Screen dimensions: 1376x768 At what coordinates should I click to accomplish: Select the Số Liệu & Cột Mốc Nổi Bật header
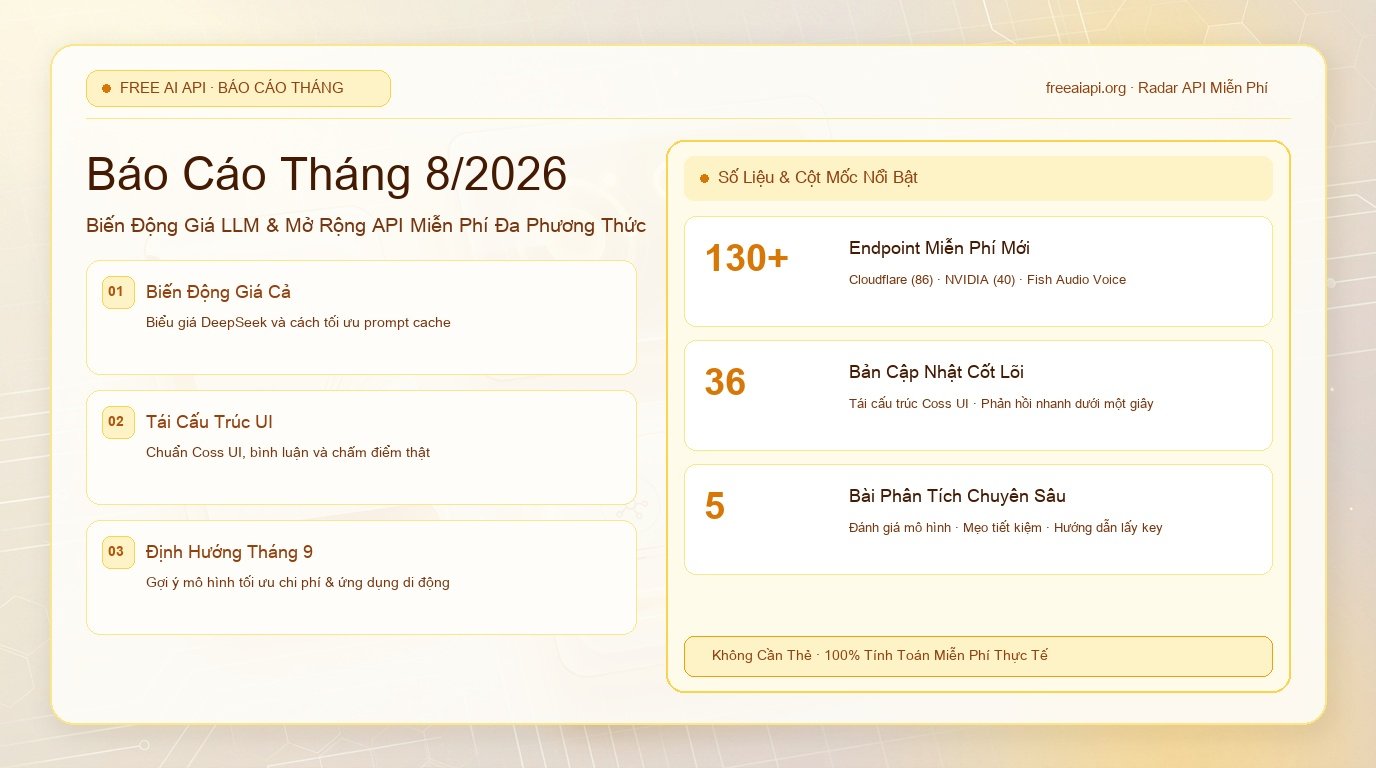[x=978, y=178]
